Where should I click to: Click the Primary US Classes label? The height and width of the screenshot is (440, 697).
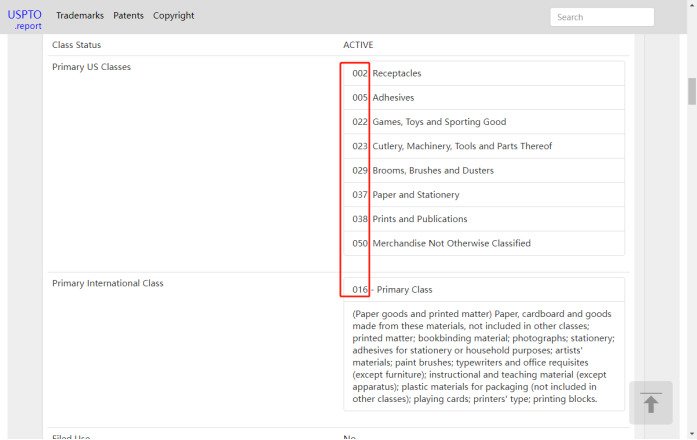[x=92, y=67]
